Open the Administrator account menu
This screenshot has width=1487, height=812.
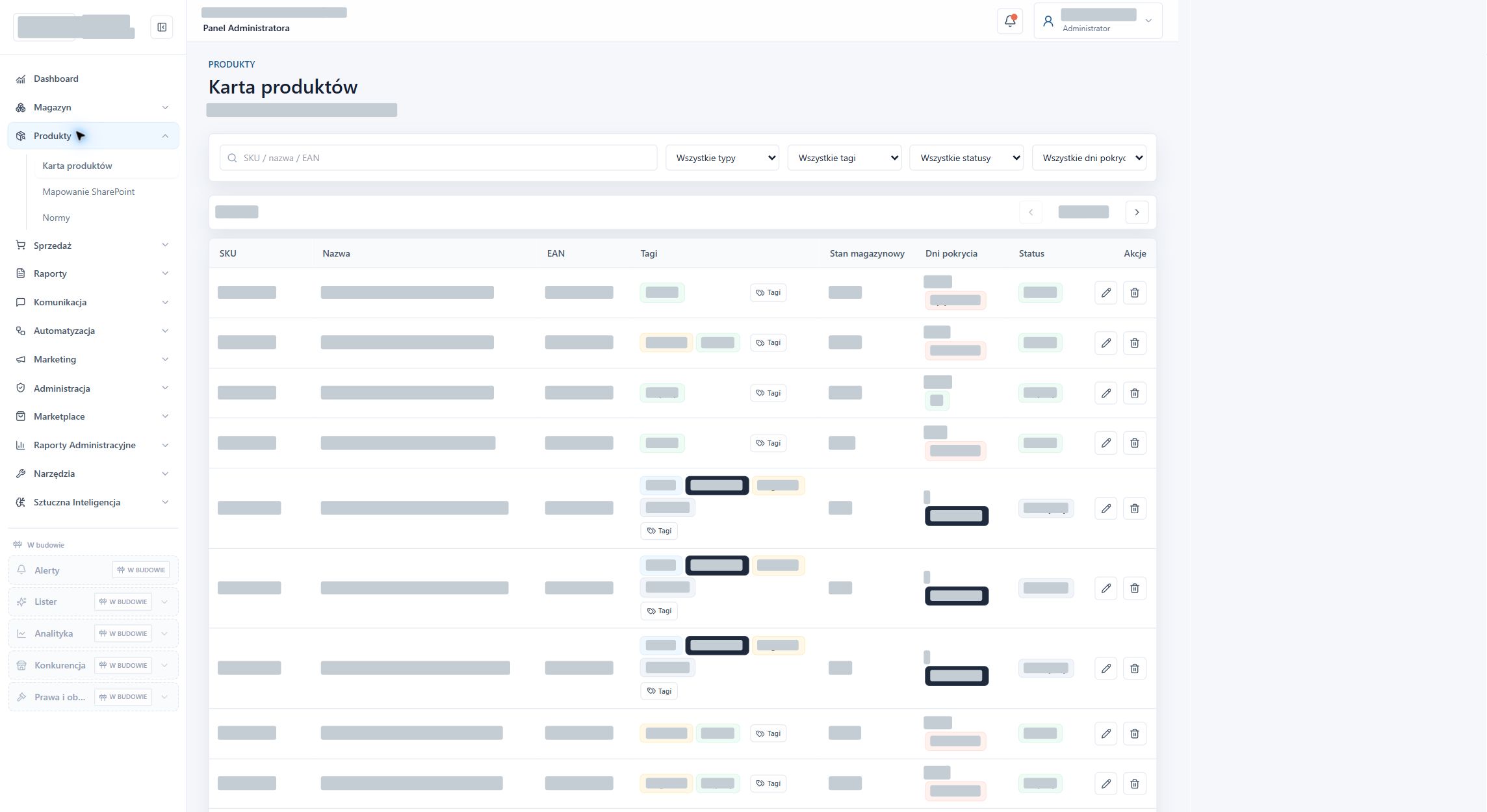click(x=1098, y=21)
